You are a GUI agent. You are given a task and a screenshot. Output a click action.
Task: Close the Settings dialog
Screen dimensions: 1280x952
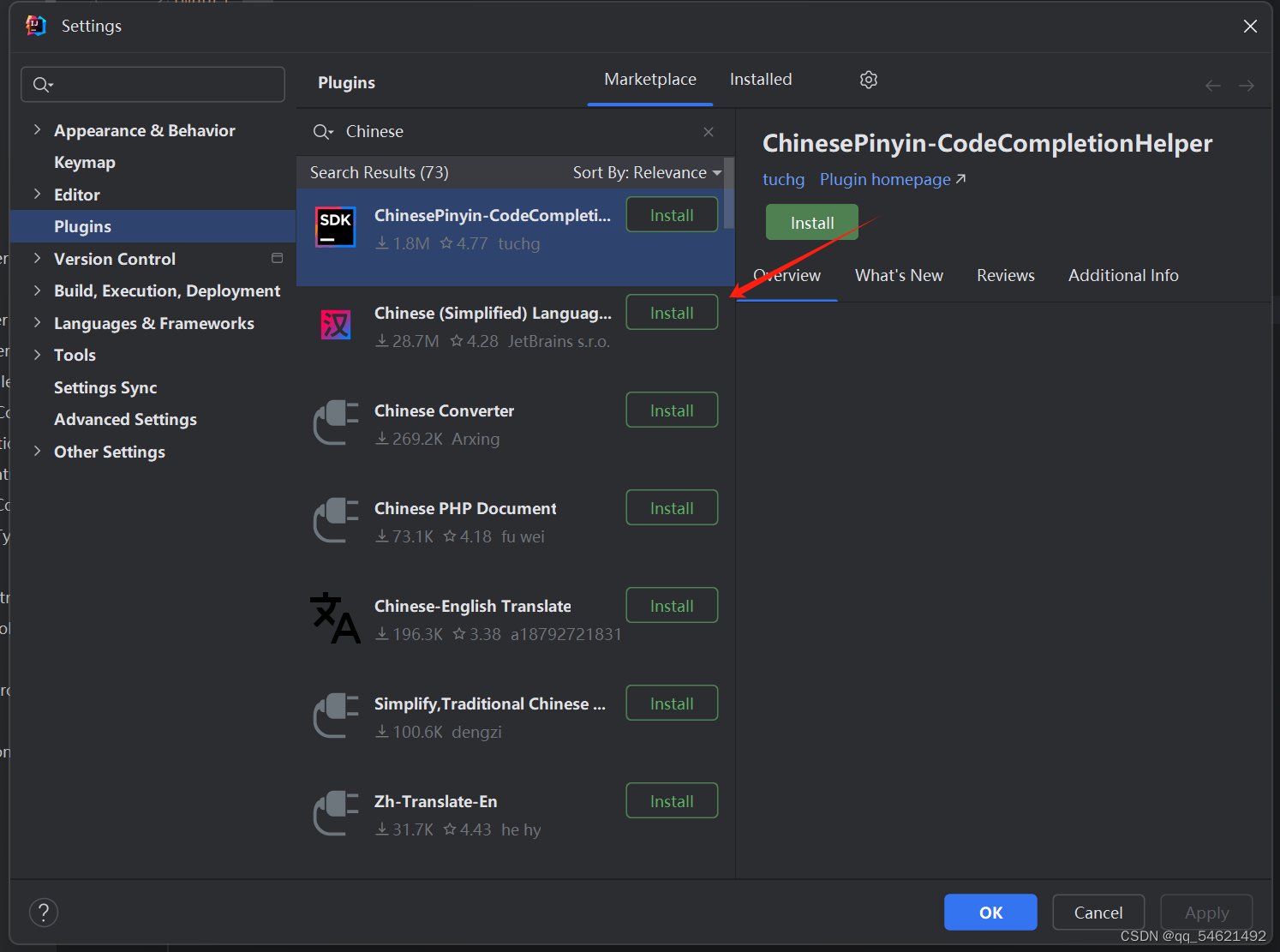point(1250,27)
